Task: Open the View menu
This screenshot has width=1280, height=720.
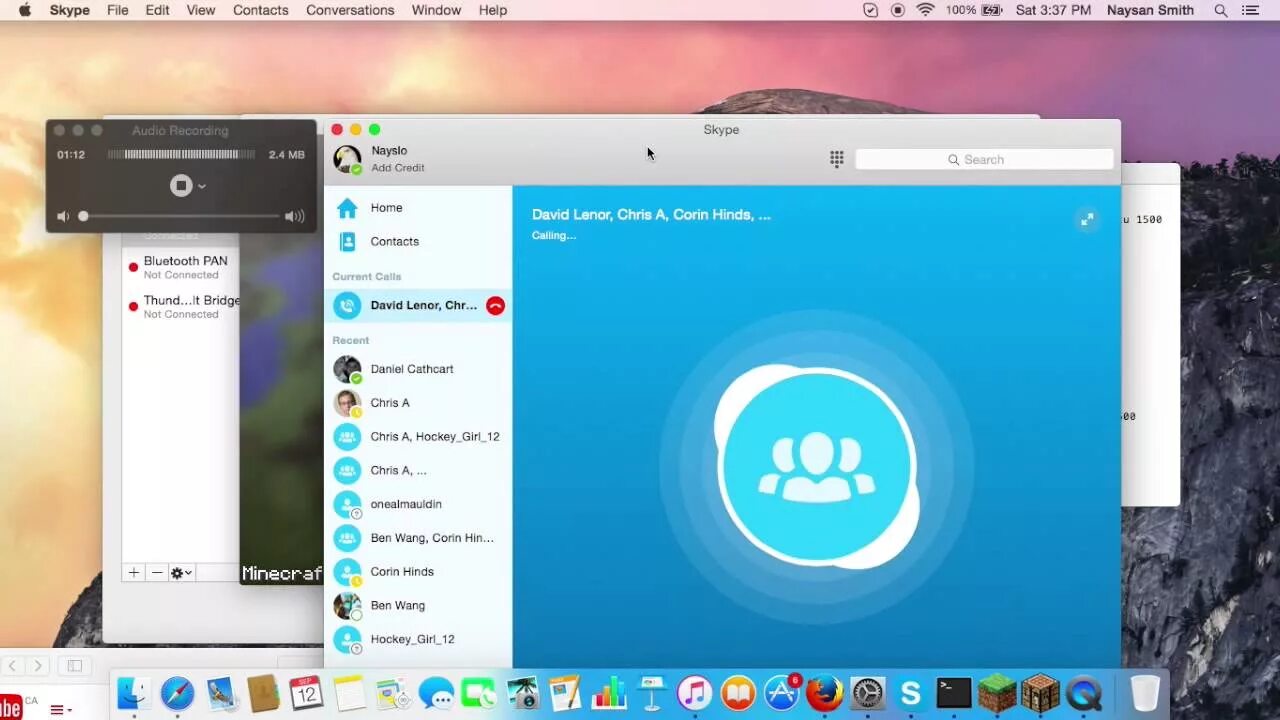Action: coord(201,10)
